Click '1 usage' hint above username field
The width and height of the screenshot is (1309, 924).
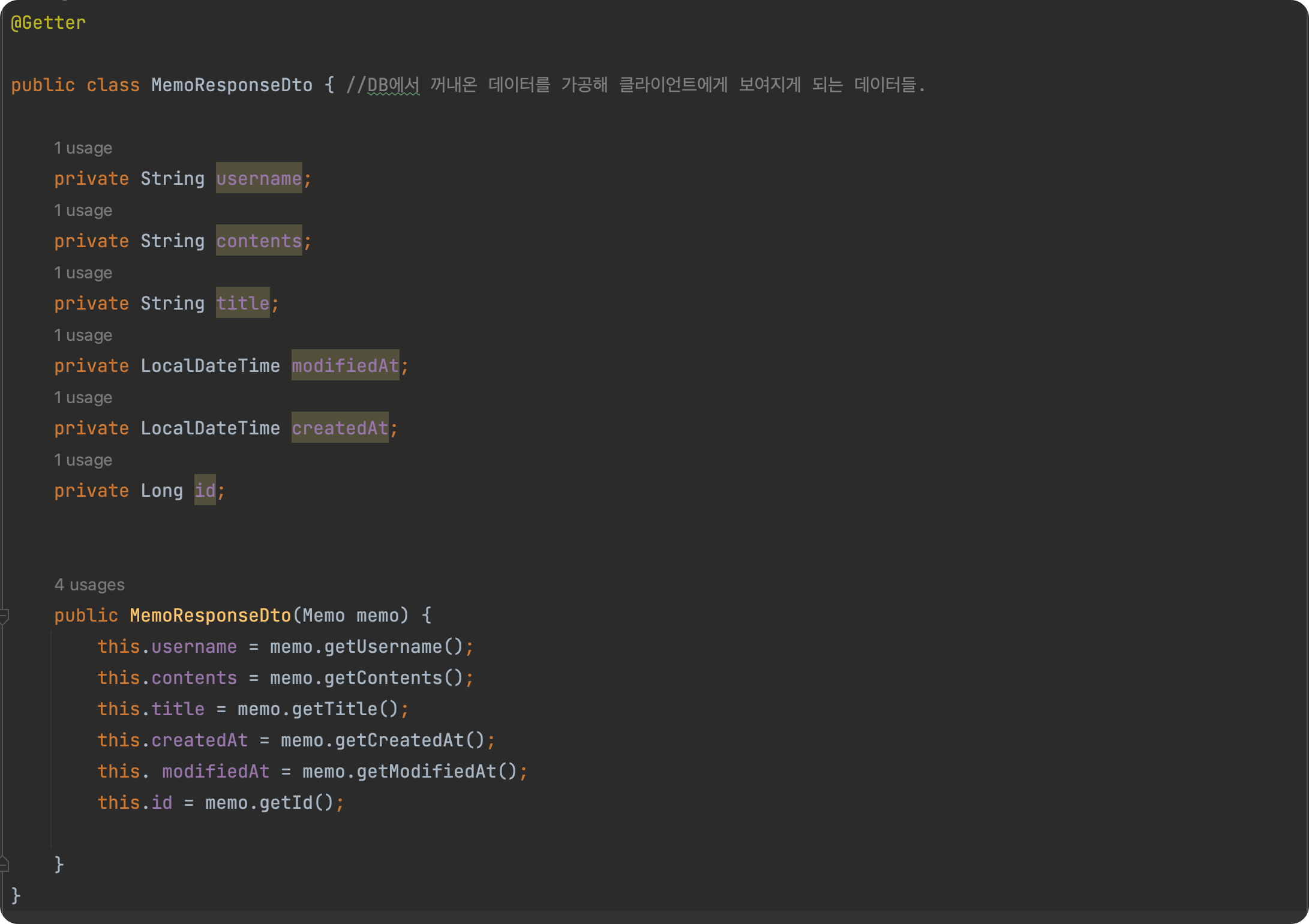point(83,148)
